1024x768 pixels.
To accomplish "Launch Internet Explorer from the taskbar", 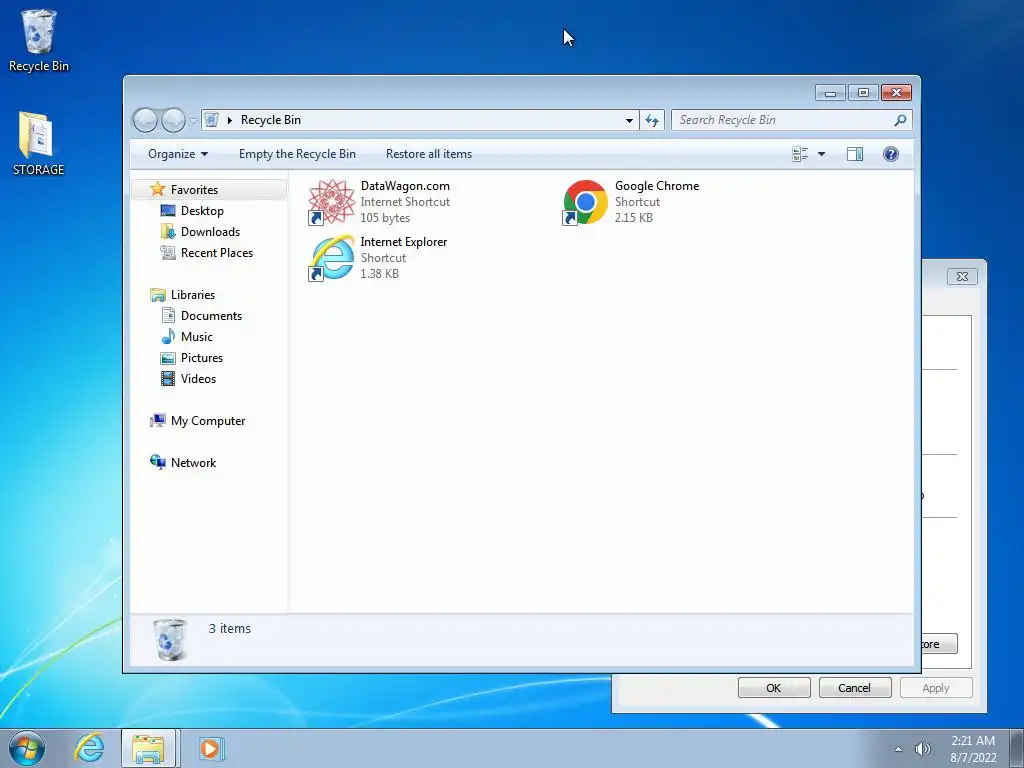I will coord(89,748).
